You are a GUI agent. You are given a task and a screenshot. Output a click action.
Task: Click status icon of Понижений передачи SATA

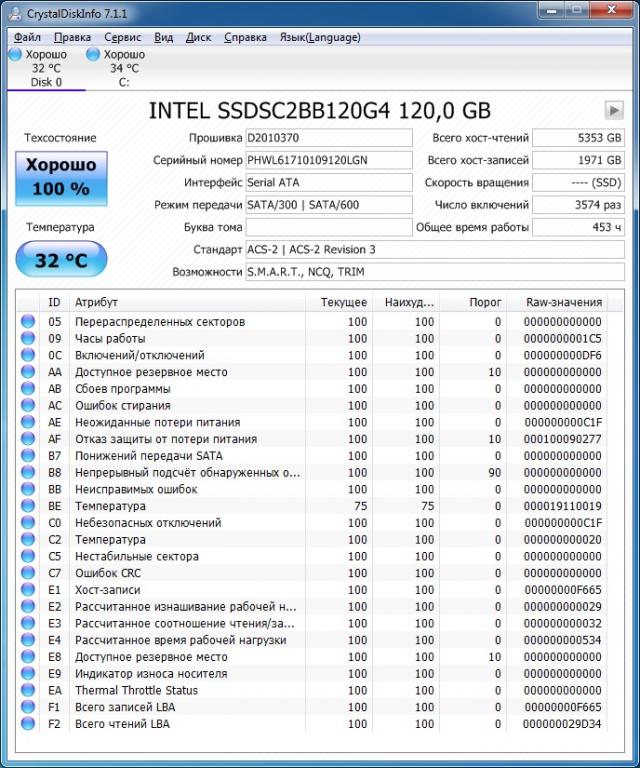pyautogui.click(x=28, y=456)
